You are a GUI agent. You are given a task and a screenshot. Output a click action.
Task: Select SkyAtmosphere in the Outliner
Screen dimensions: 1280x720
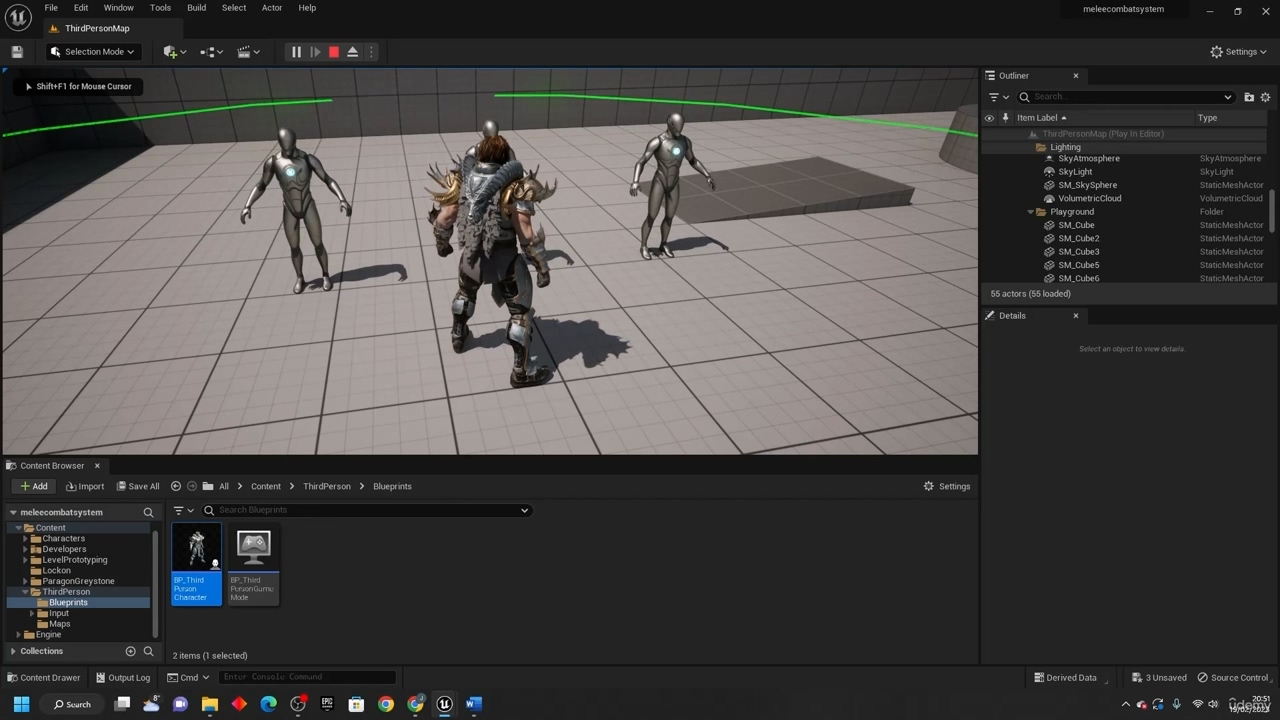[1088, 158]
